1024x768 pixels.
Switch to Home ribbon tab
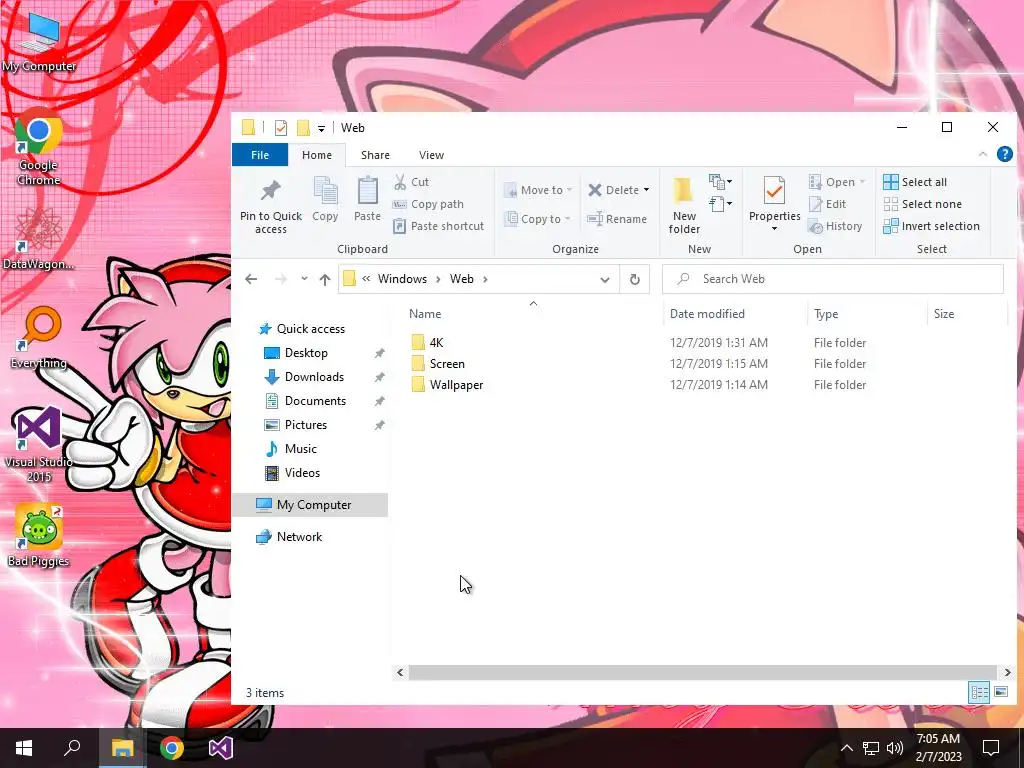pos(317,155)
